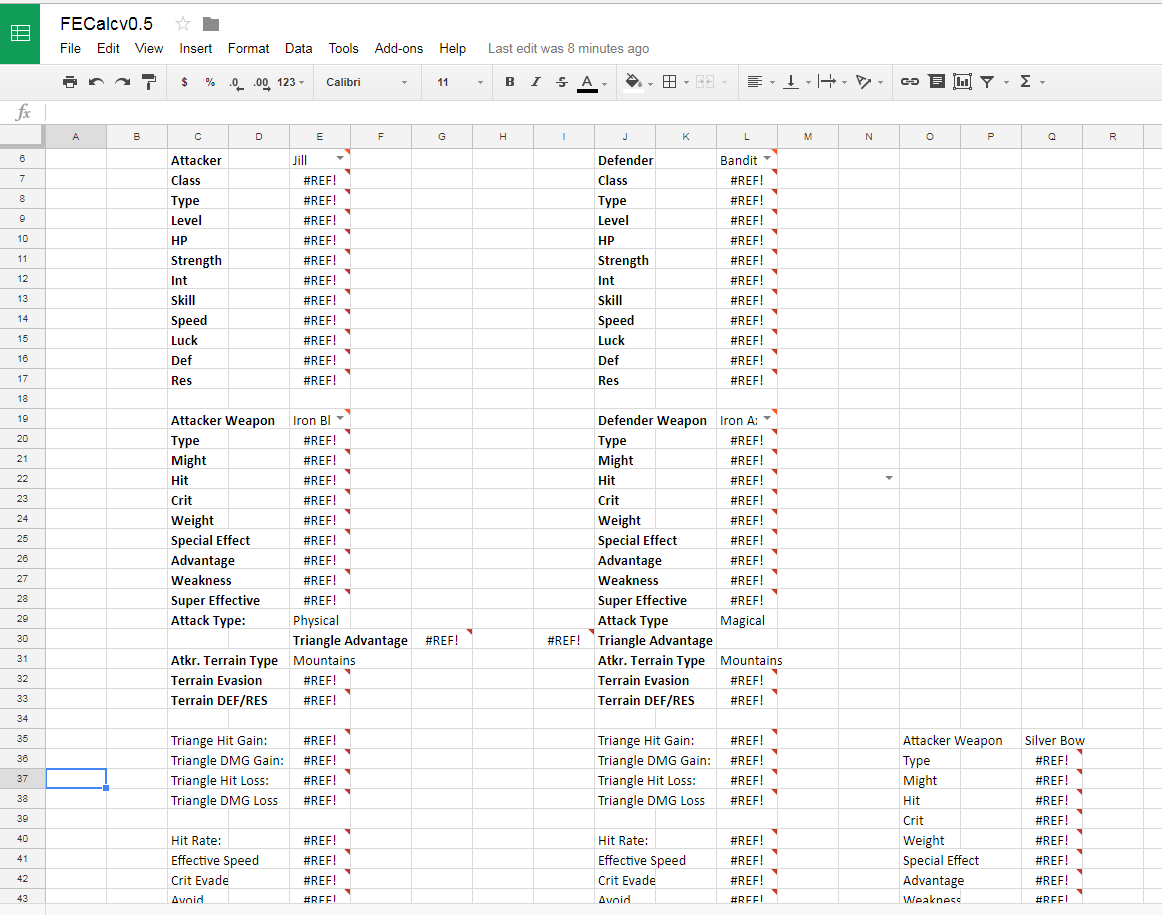Viewport: 1162px width, 915px height.
Task: Insert a link into the cell
Action: 910,81
